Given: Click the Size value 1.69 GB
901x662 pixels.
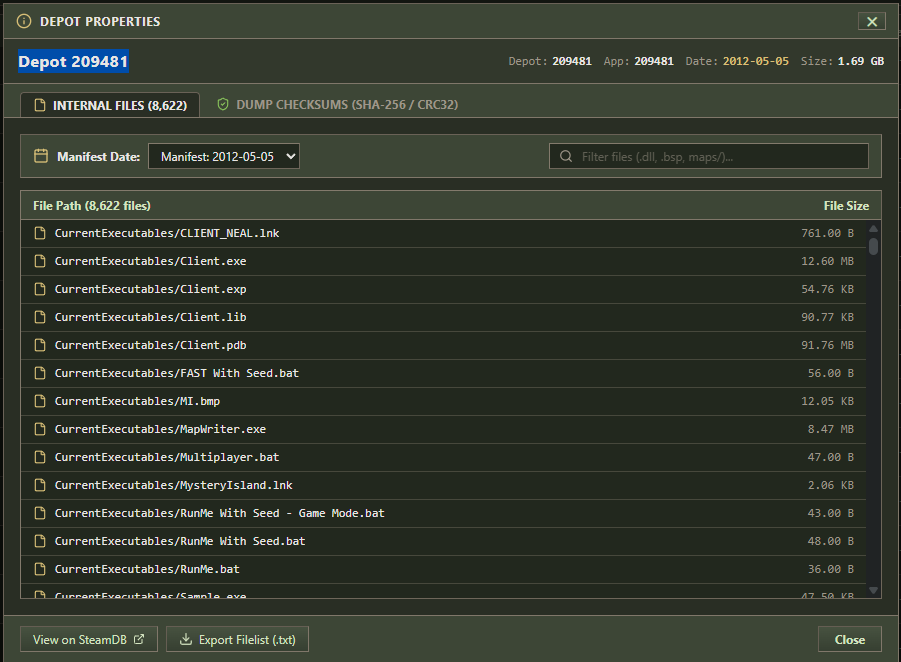Looking at the screenshot, I should tap(861, 61).
